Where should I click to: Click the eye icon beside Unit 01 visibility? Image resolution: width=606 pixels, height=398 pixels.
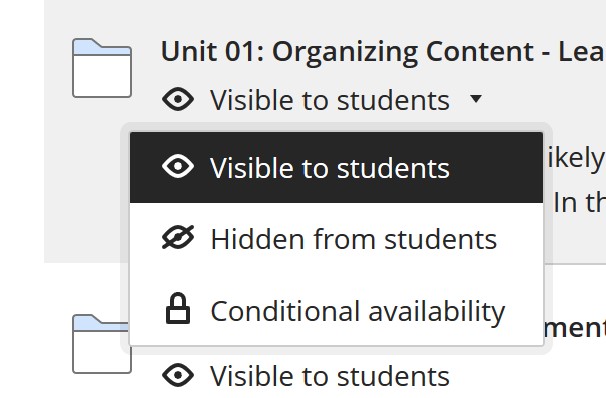[x=178, y=99]
